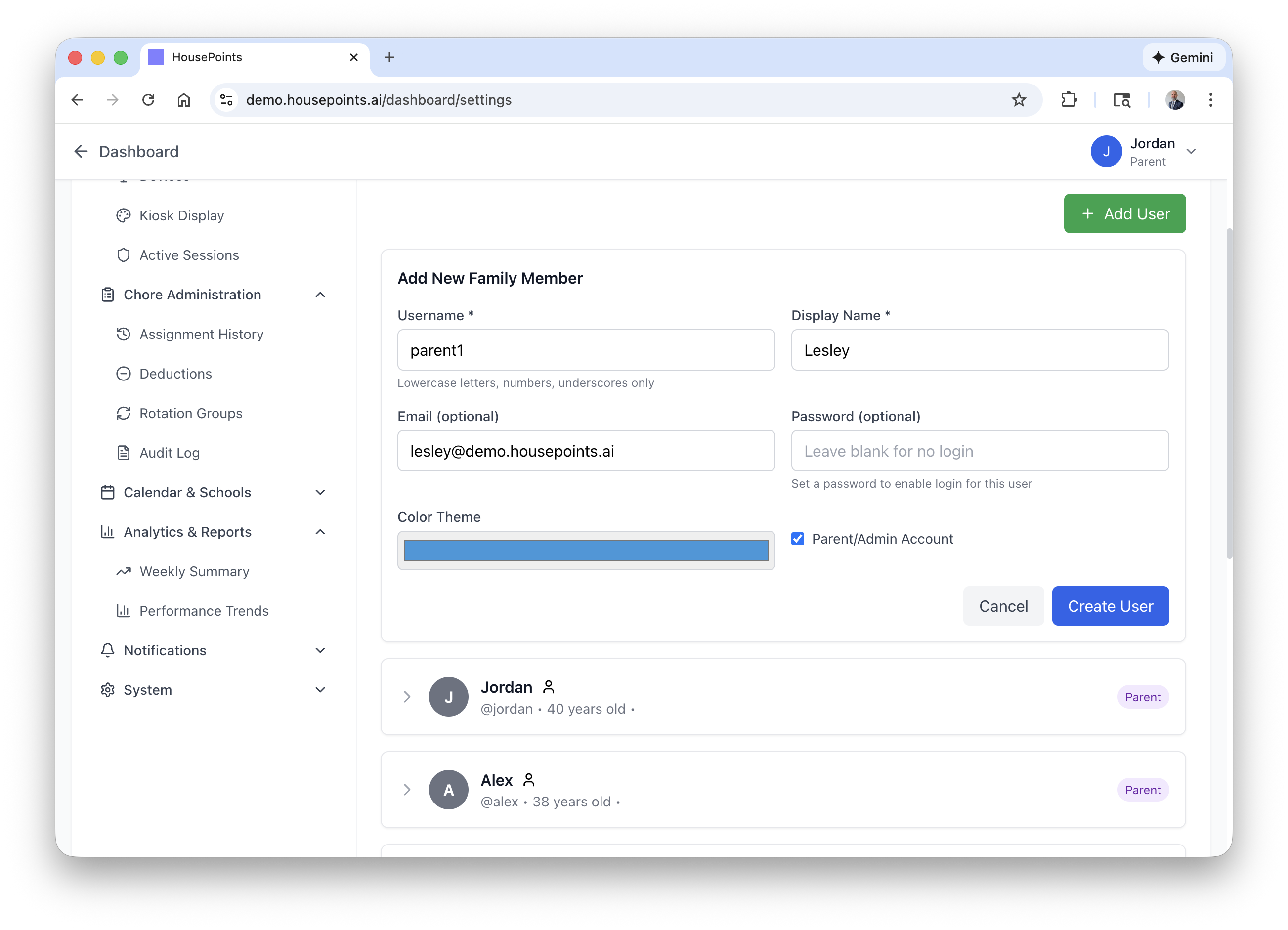Image resolution: width=1288 pixels, height=930 pixels.
Task: Open browser extensions puzzle icon
Action: click(1069, 100)
